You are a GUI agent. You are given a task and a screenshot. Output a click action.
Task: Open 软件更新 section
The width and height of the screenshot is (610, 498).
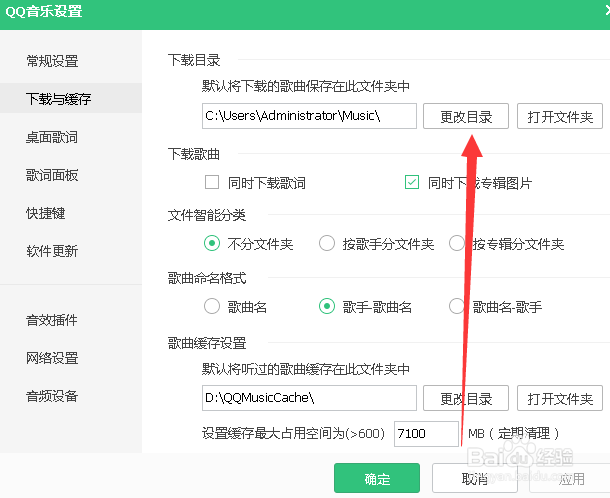52,251
